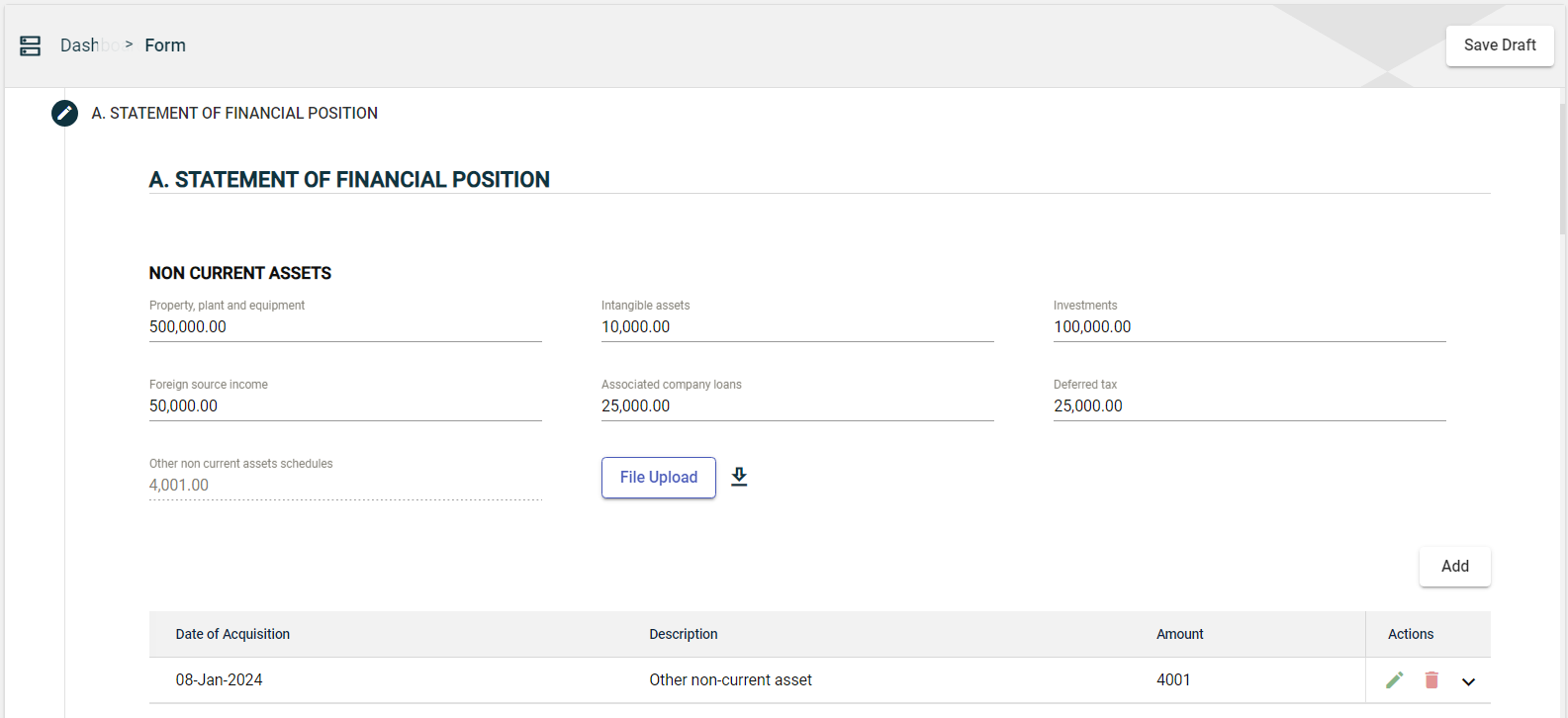The height and width of the screenshot is (718, 1568).
Task: Edit the Other non-current asset row
Action: coord(1394,679)
